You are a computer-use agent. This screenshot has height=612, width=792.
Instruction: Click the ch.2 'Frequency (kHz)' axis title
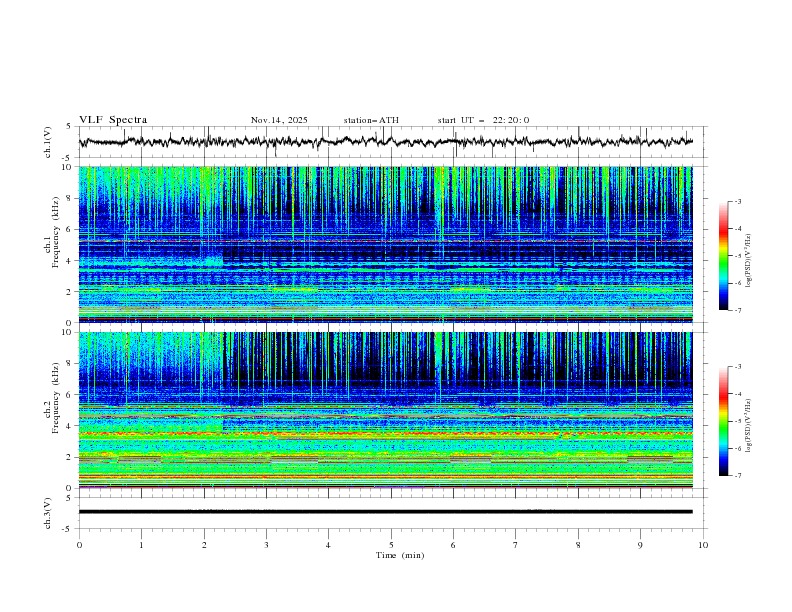(x=56, y=398)
